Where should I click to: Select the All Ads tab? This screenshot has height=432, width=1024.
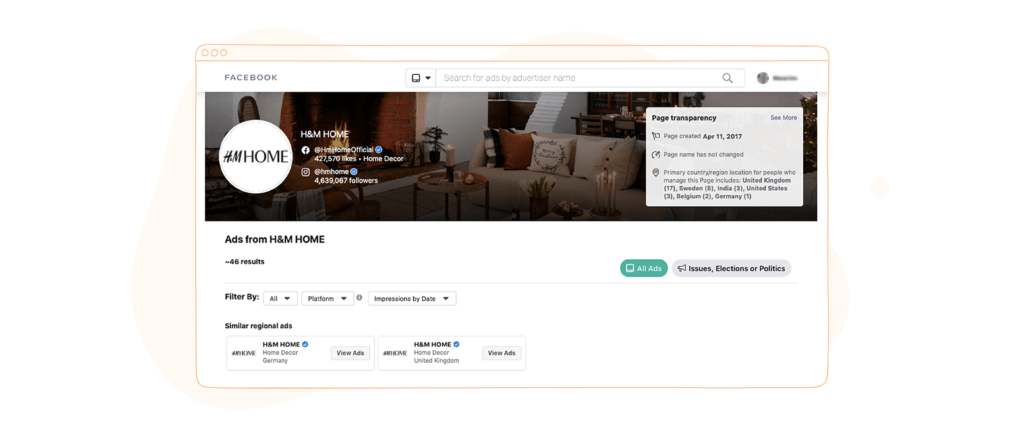(x=644, y=268)
